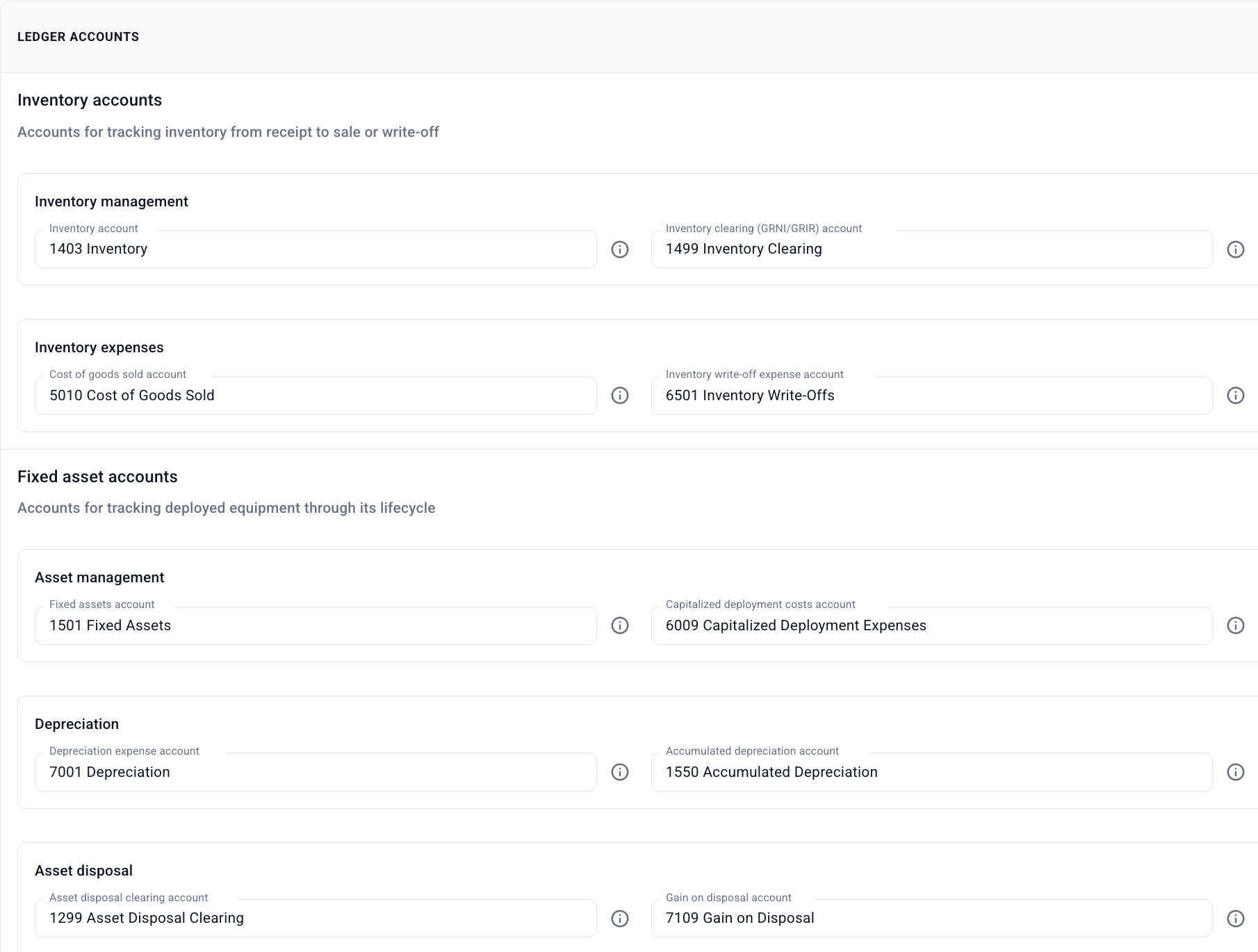Select the 5010 Cost of Goods Sold field
The height and width of the screenshot is (952, 1258).
click(x=316, y=395)
